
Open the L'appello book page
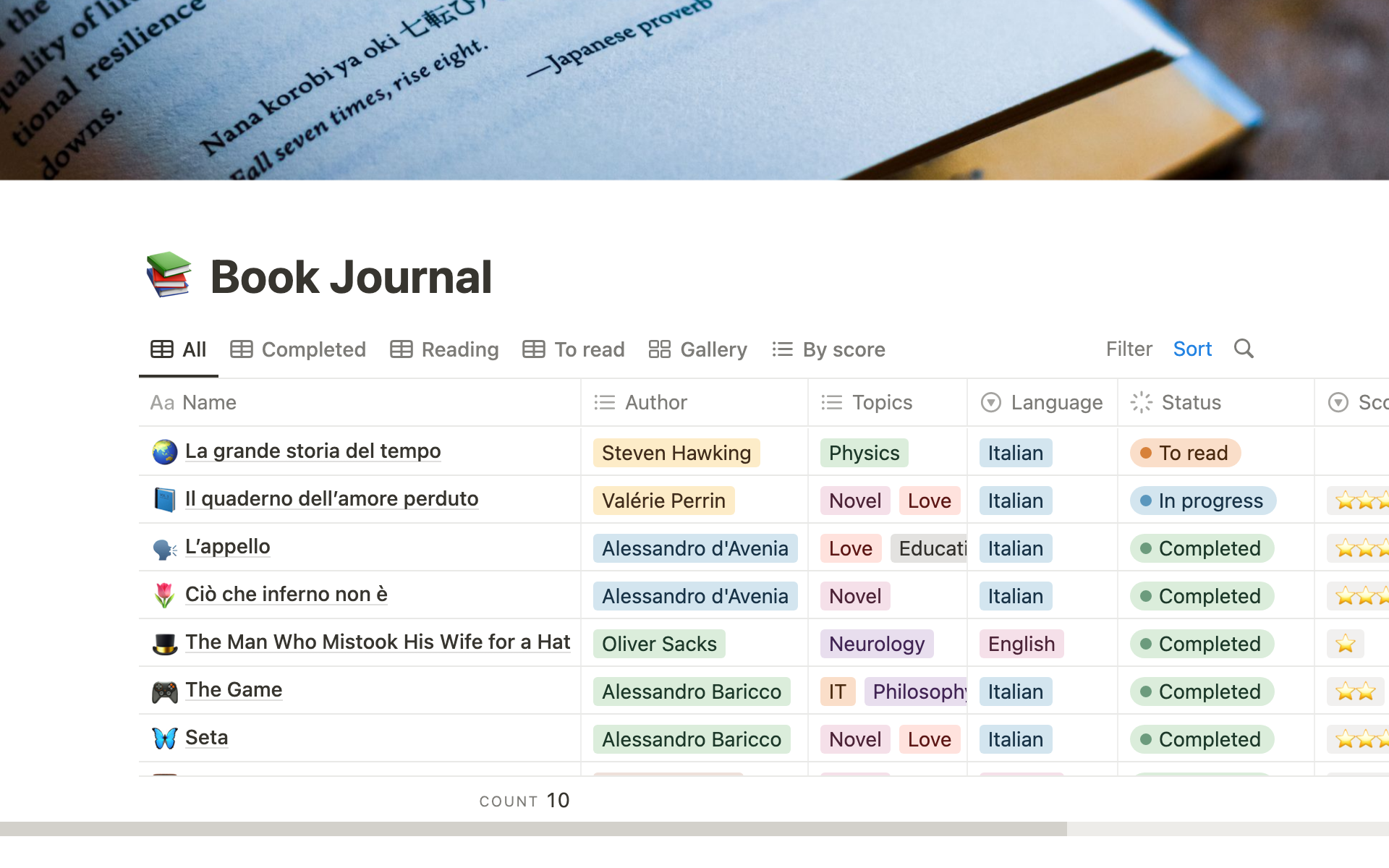click(227, 547)
